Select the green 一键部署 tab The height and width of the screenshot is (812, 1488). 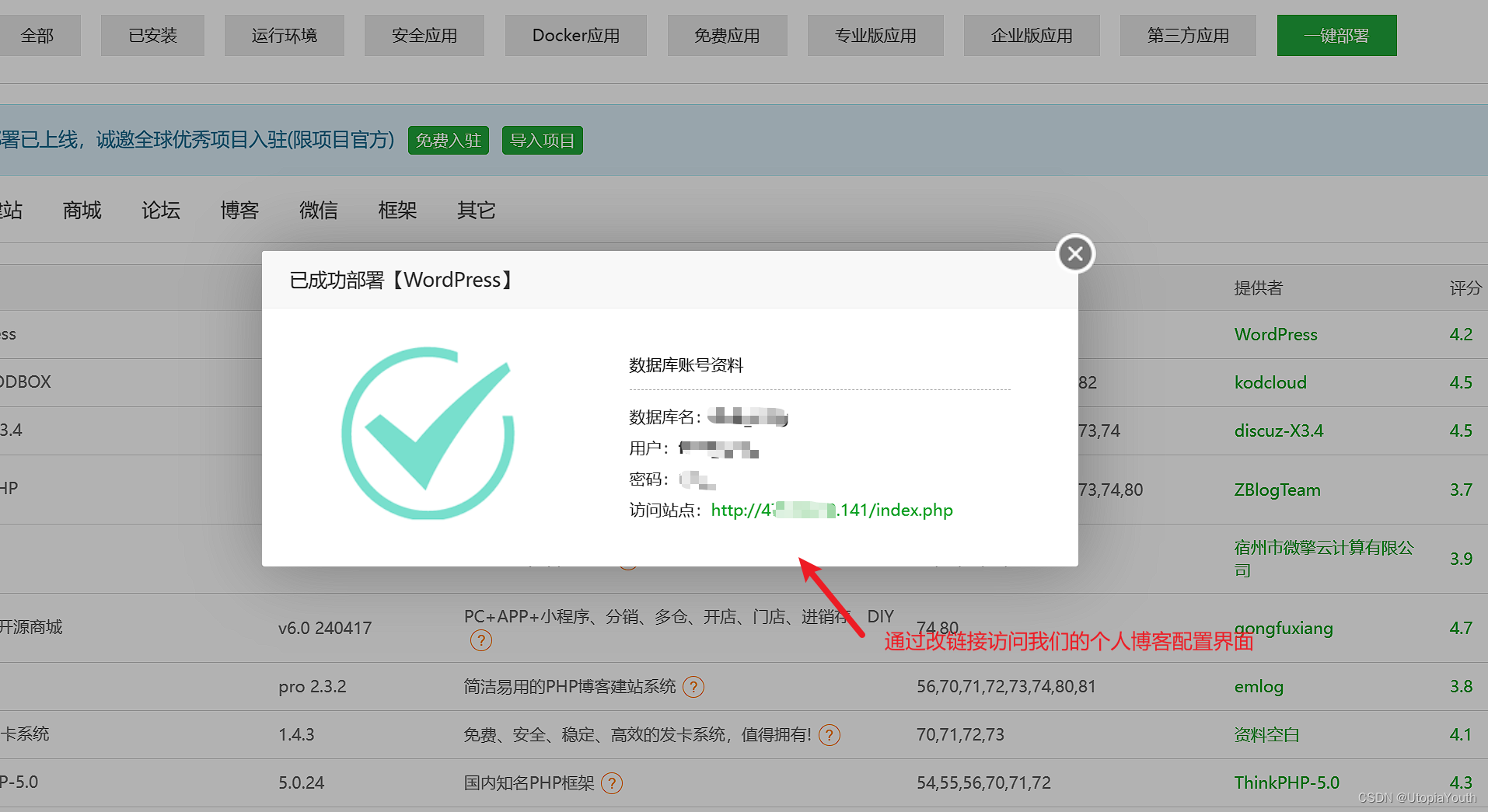pos(1336,35)
